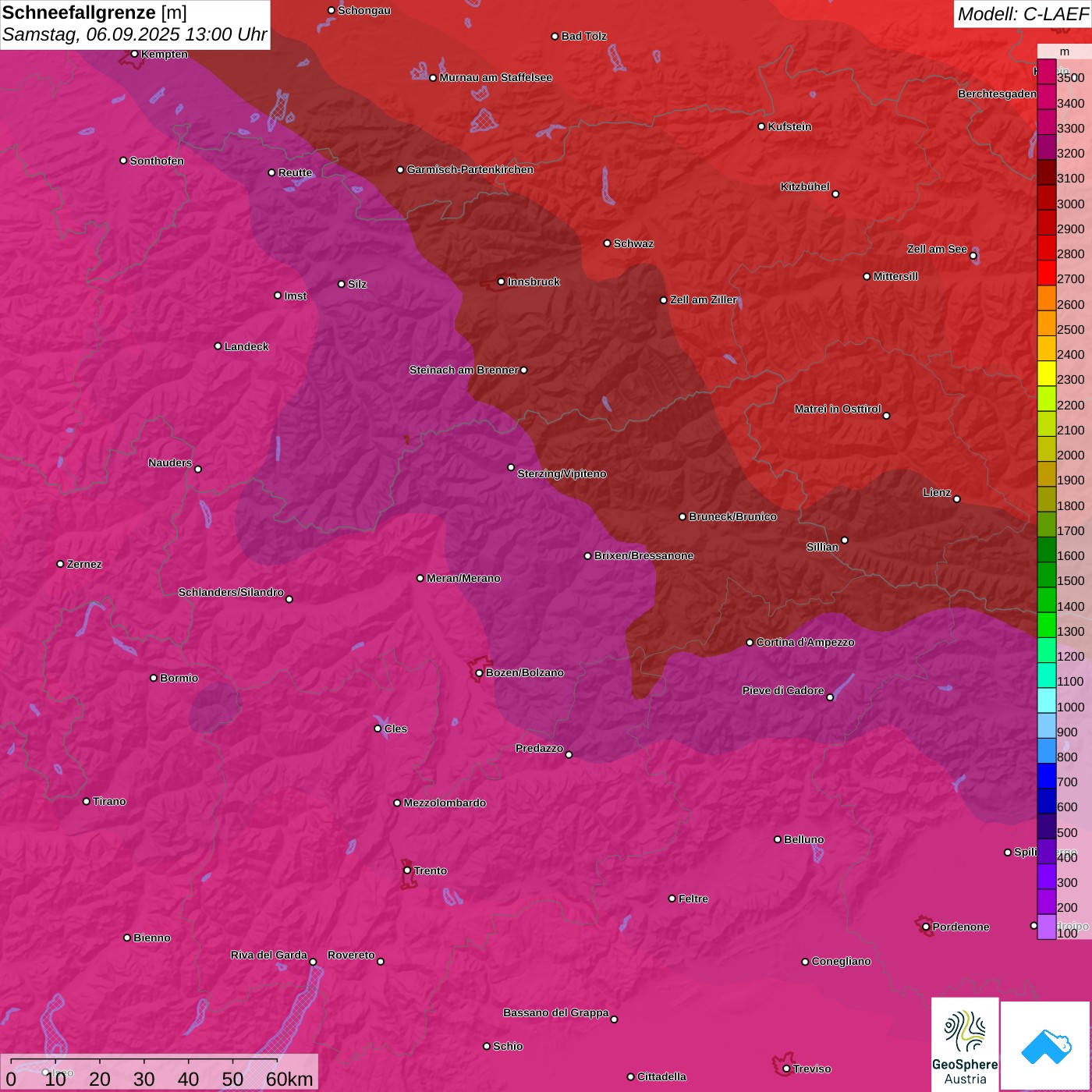Image resolution: width=1092 pixels, height=1092 pixels.
Task: Click the blue avalanche service logo
Action: 1046,1047
